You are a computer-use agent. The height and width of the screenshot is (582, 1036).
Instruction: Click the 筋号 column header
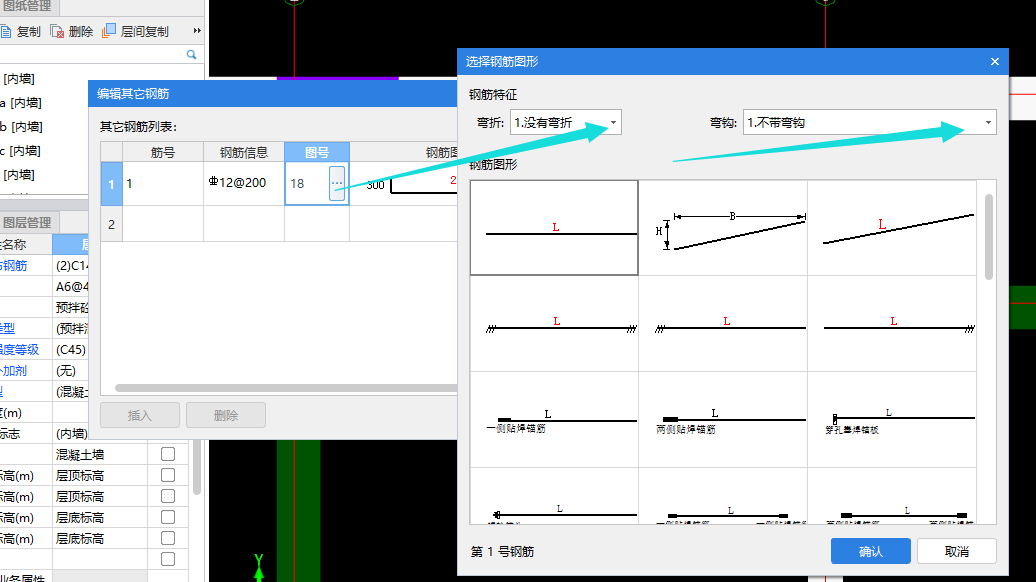click(163, 152)
